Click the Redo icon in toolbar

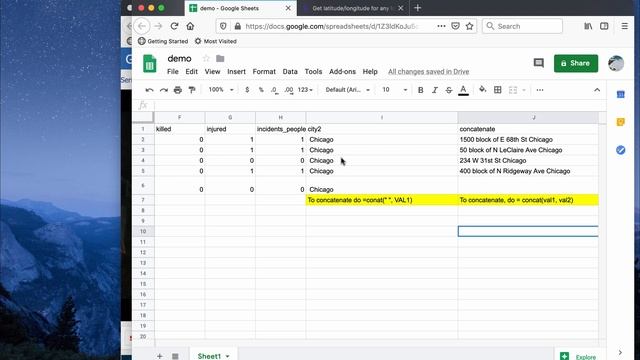coord(164,90)
